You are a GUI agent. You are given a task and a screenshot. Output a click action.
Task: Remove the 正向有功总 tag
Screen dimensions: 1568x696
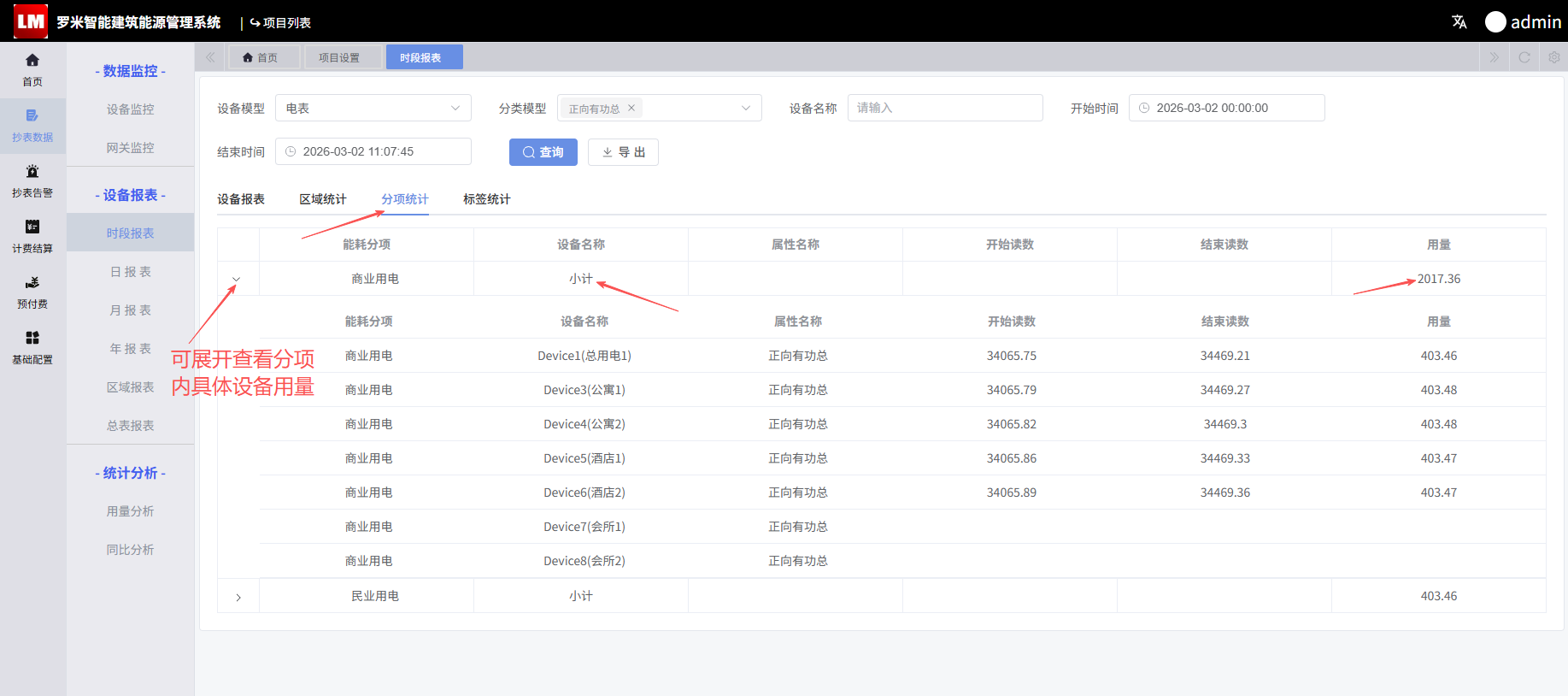coord(631,108)
